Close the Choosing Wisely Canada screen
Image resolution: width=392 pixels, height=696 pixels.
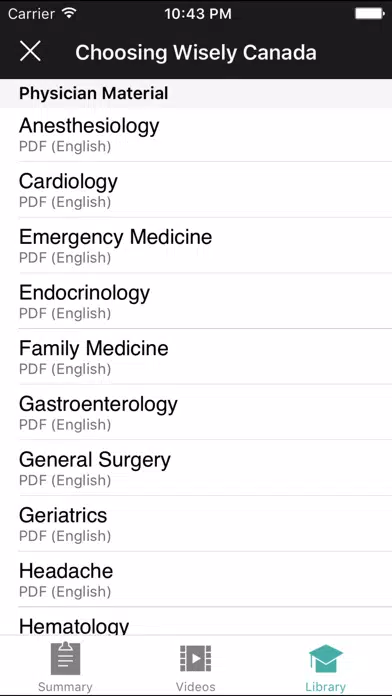point(30,51)
